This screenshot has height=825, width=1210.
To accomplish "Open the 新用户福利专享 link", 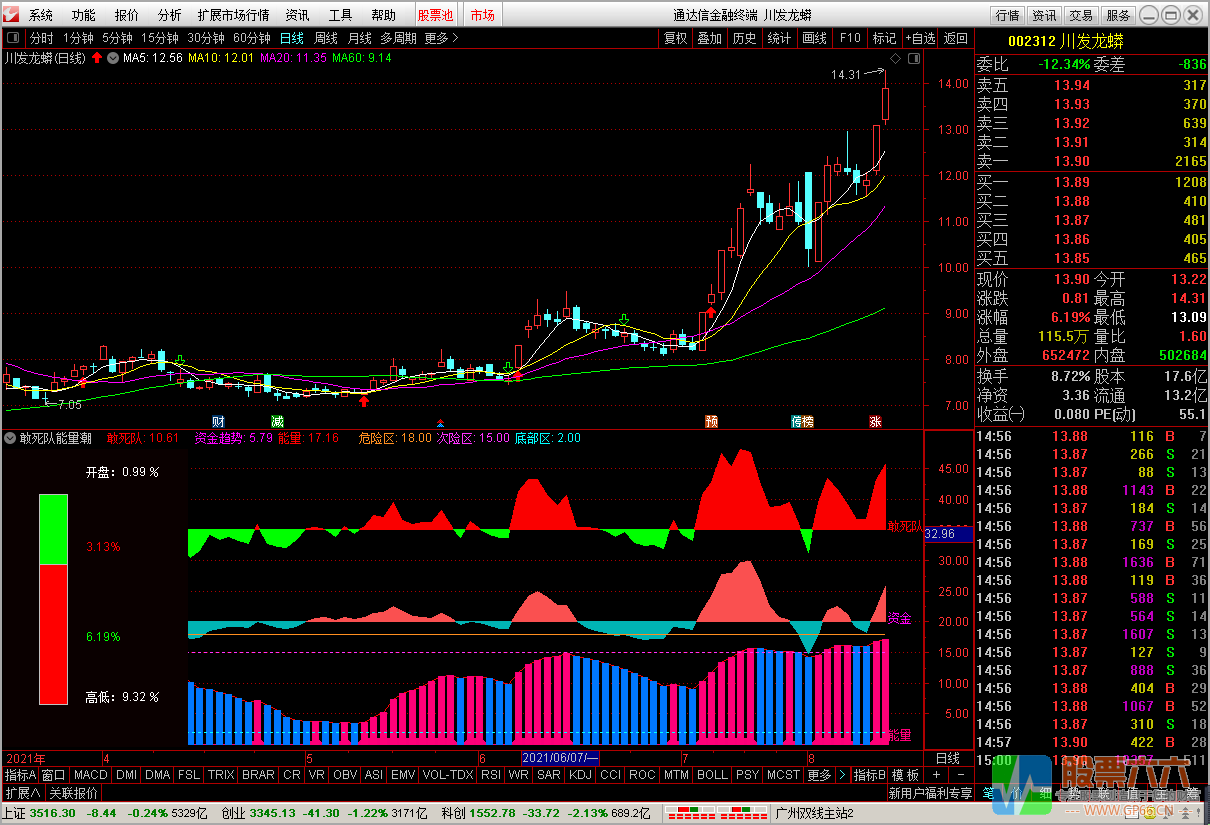I will pos(930,794).
